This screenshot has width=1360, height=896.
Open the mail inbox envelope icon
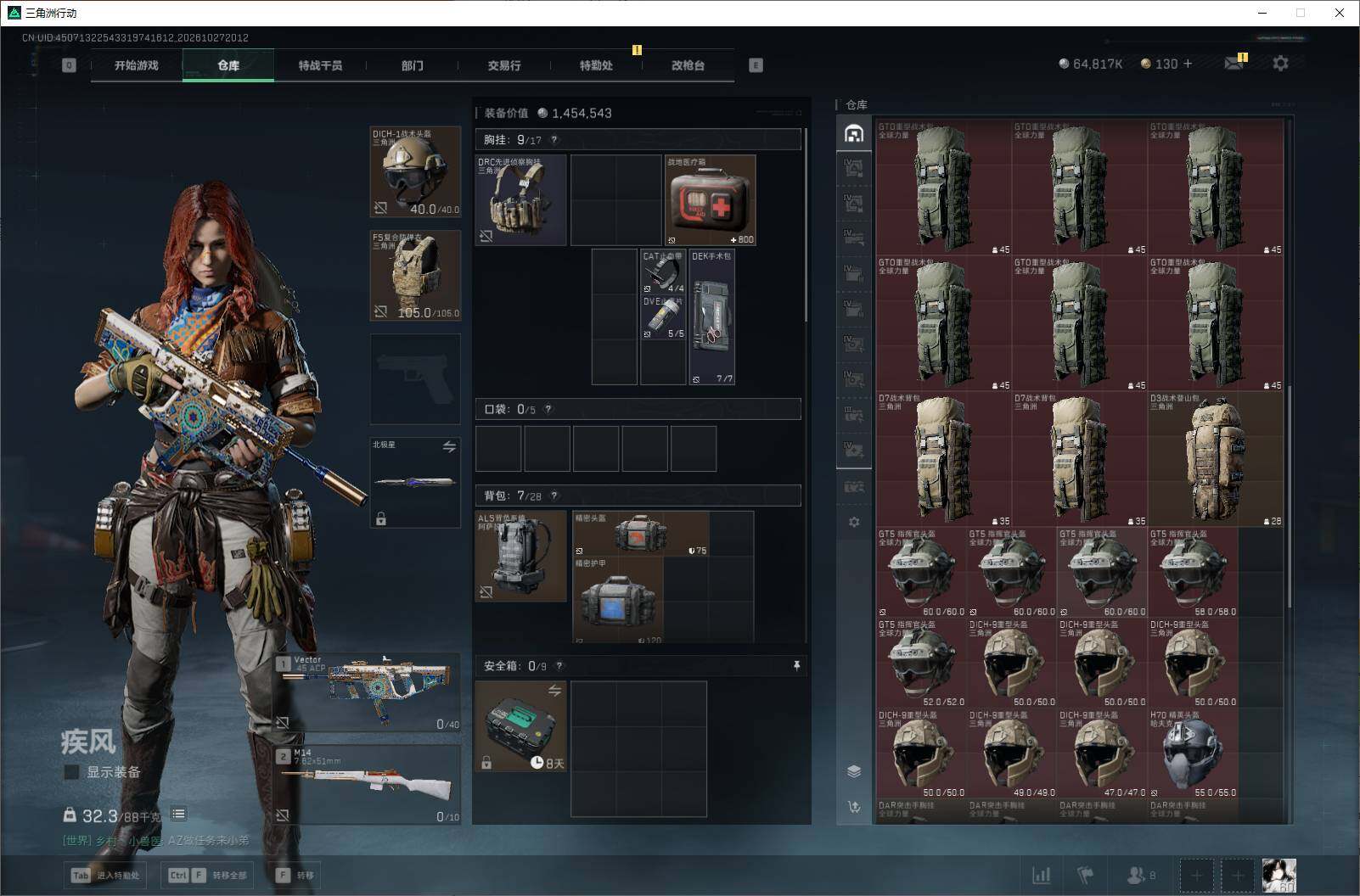click(x=1234, y=64)
